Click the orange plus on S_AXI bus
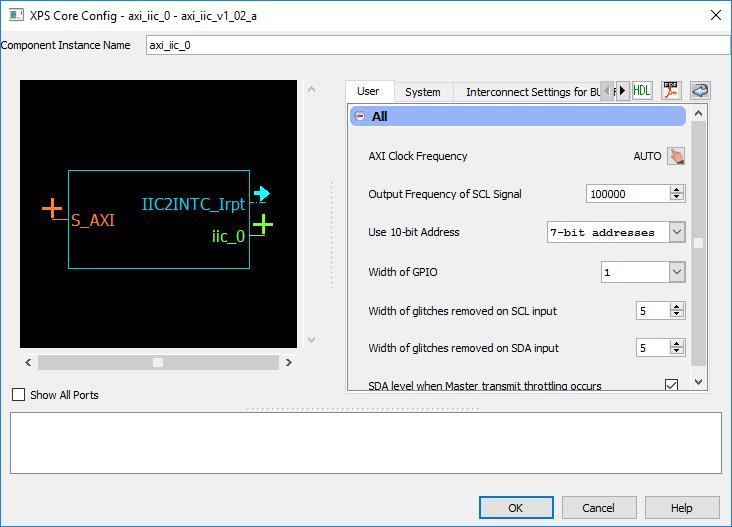This screenshot has height=527, width=732. 52,208
